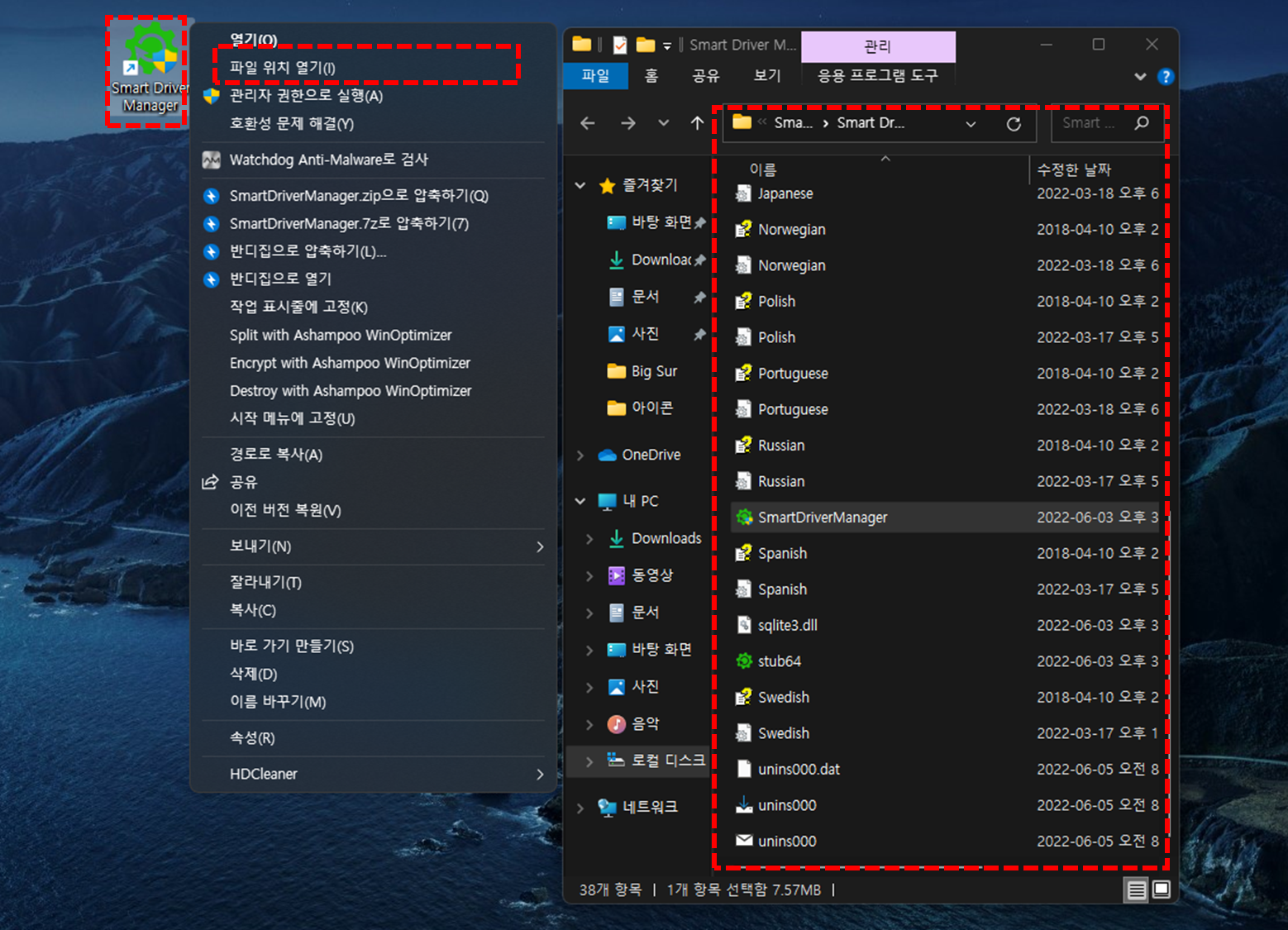Screen dimensions: 1288x930
Task: Click the 네트워크 network icon in navigation pane
Action: 607,808
